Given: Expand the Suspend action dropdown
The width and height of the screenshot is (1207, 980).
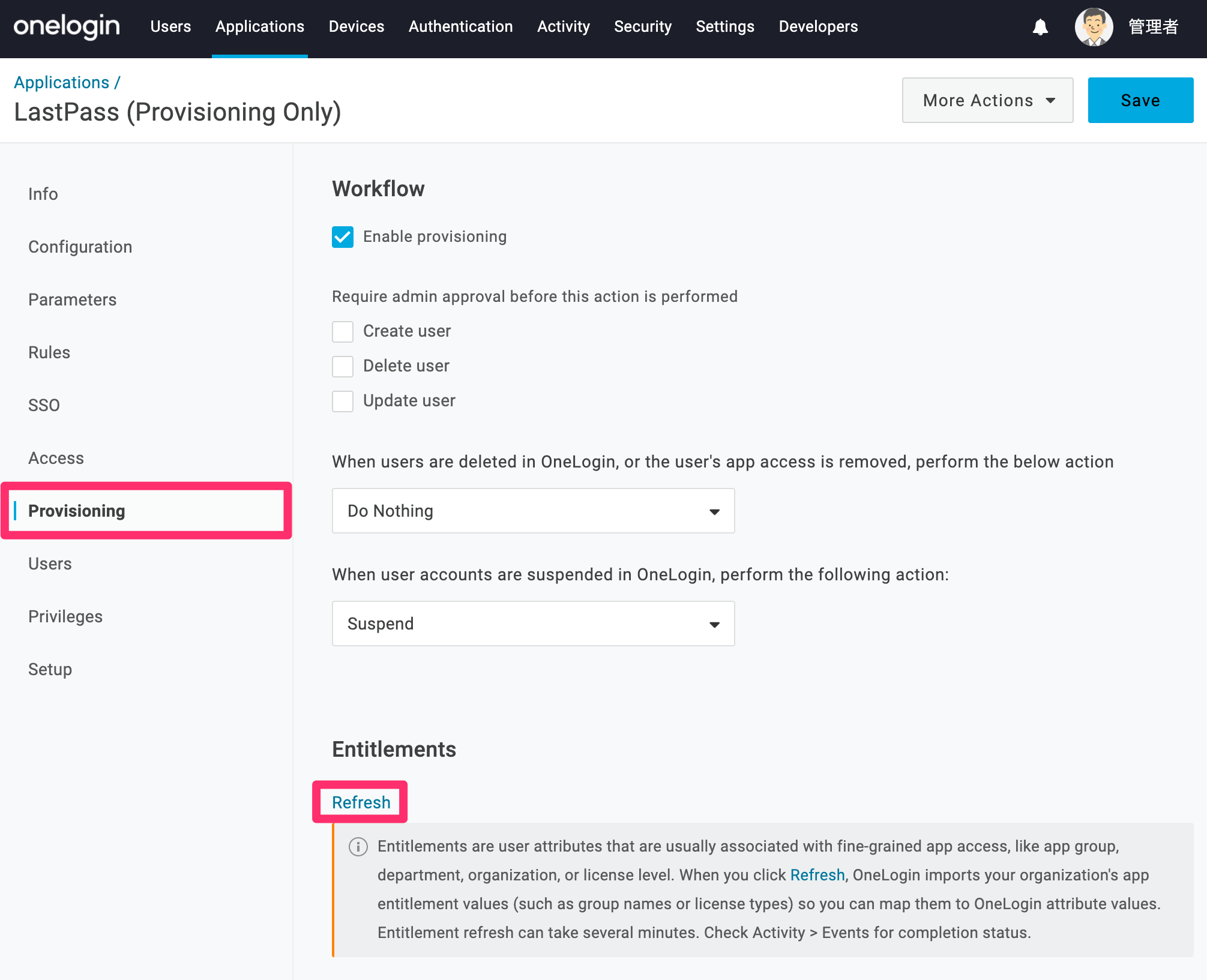Looking at the screenshot, I should pos(533,624).
